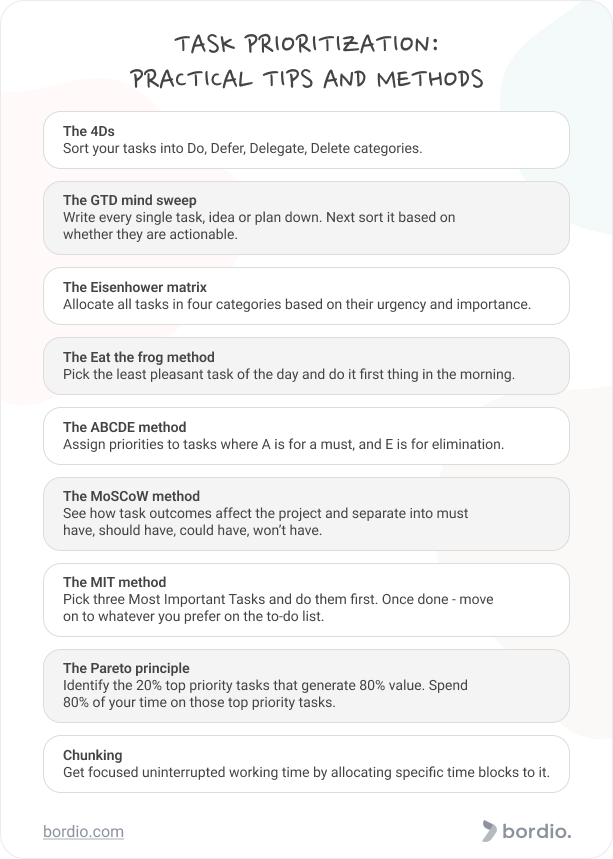Screen dimensions: 613x859
Task: Open The GTD mind sweep card
Action: 306,218
